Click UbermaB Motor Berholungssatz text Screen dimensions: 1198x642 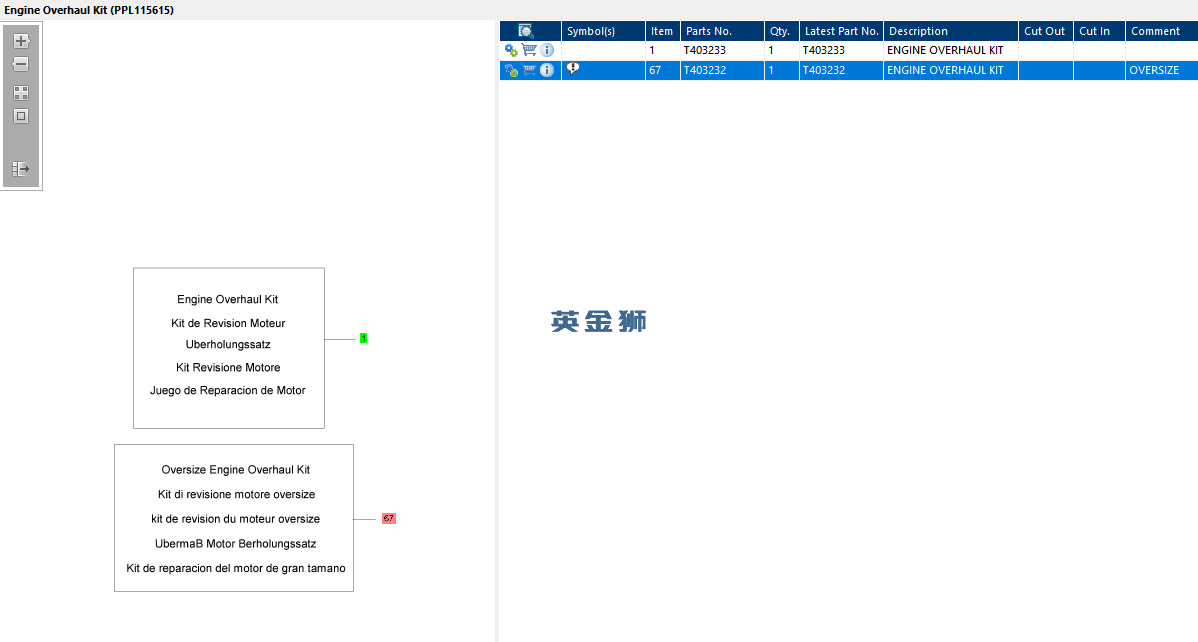[235, 544]
